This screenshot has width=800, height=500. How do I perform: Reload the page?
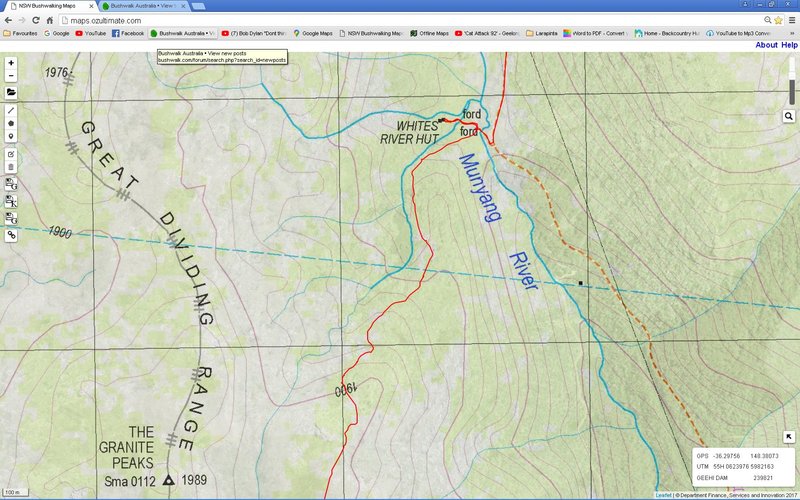tap(36, 20)
